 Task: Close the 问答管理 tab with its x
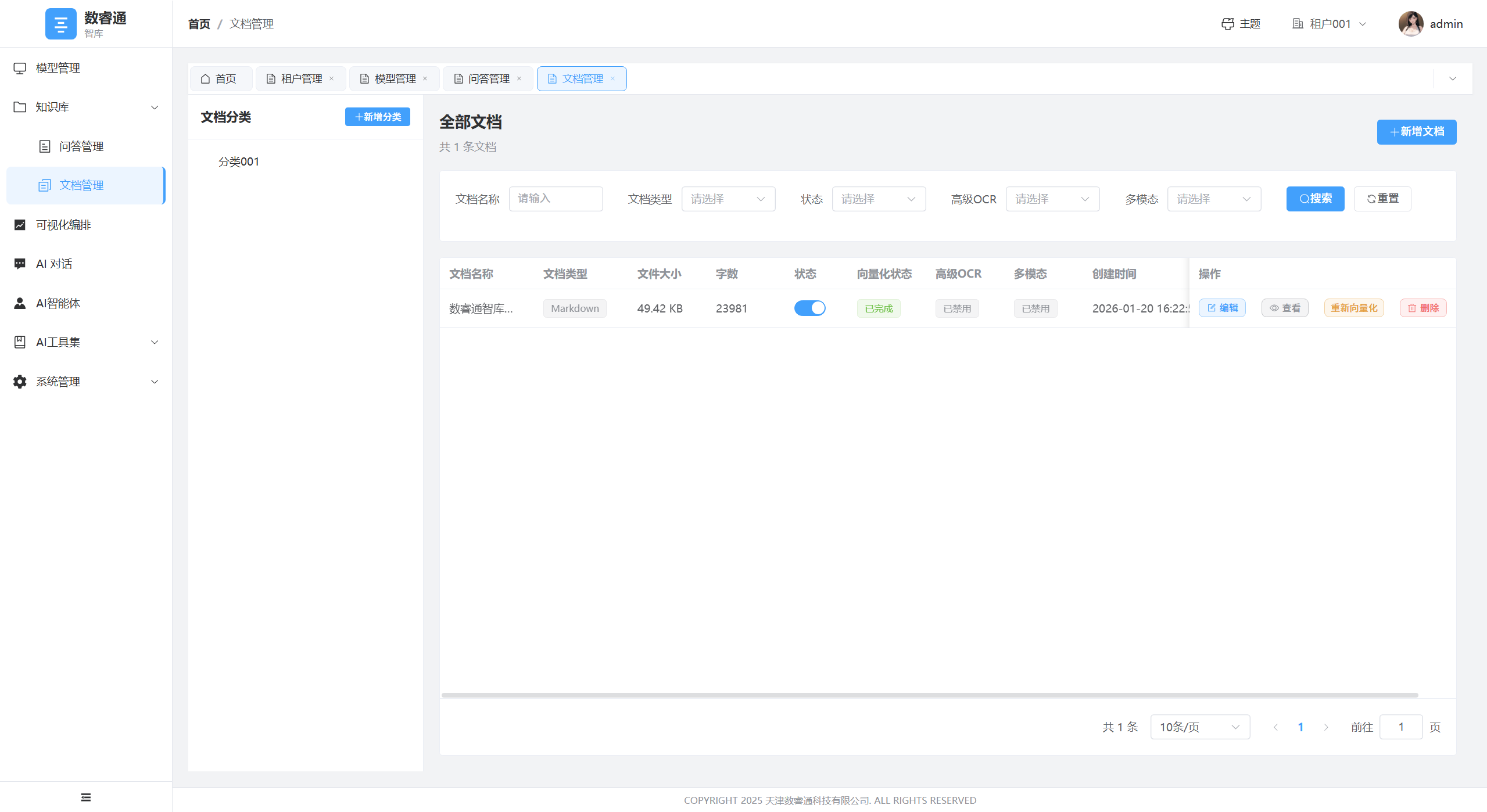pos(519,78)
